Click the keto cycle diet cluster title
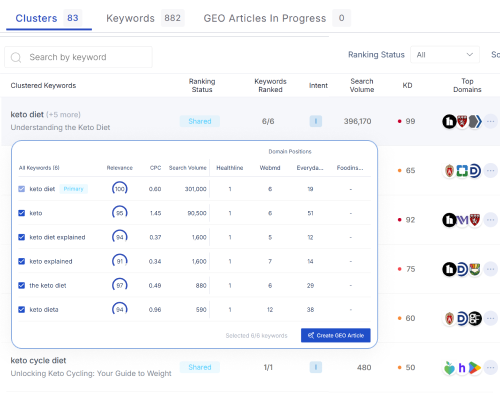The height and width of the screenshot is (397, 500). pos(38,361)
